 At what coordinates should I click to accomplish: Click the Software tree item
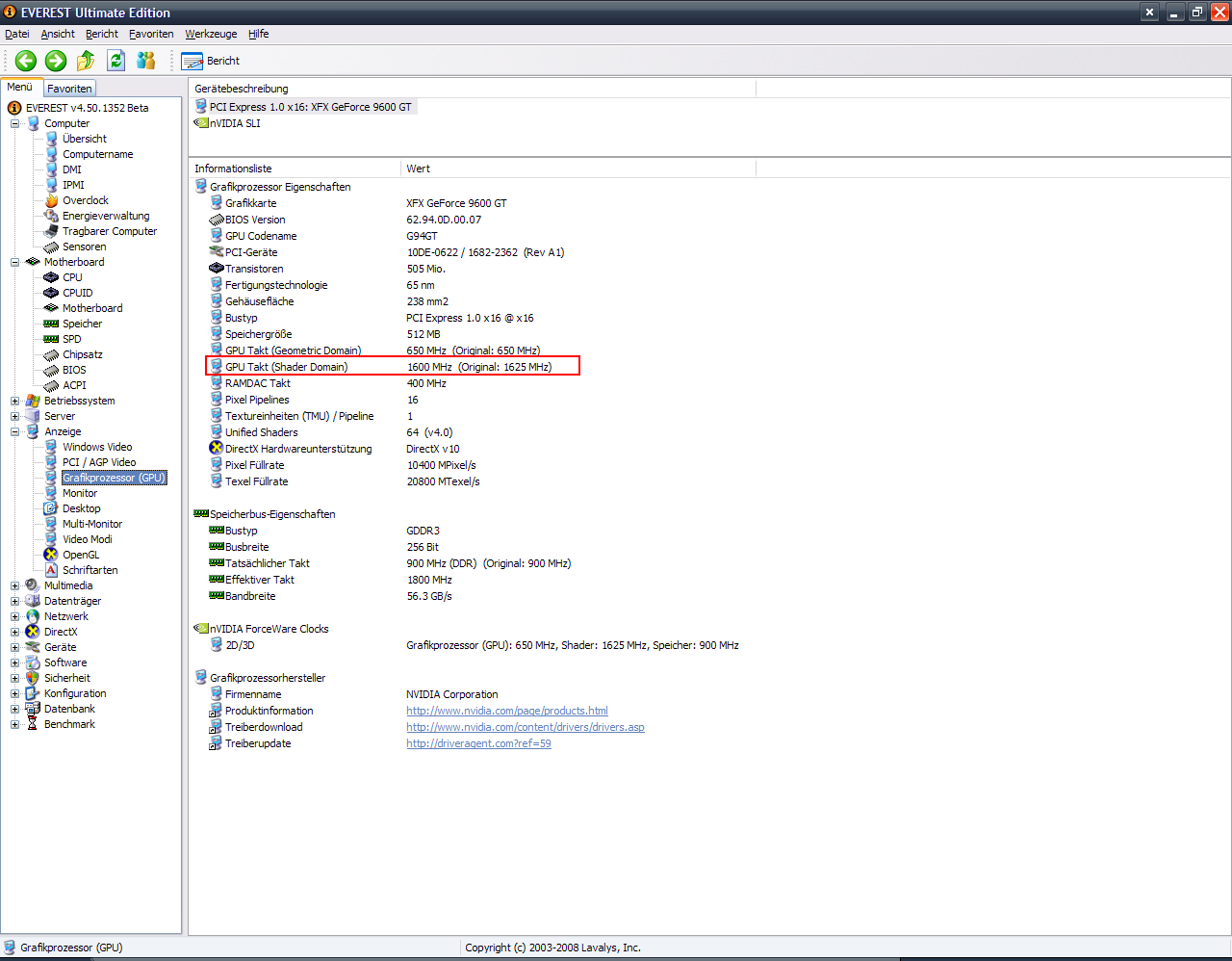[x=64, y=662]
